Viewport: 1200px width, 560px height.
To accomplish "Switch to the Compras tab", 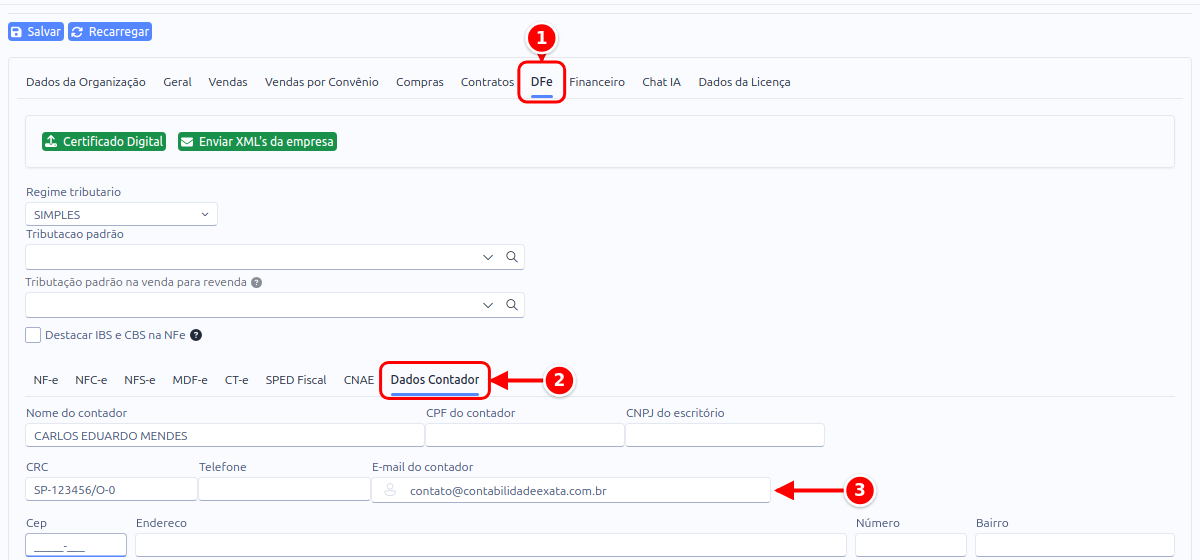I will pyautogui.click(x=420, y=82).
